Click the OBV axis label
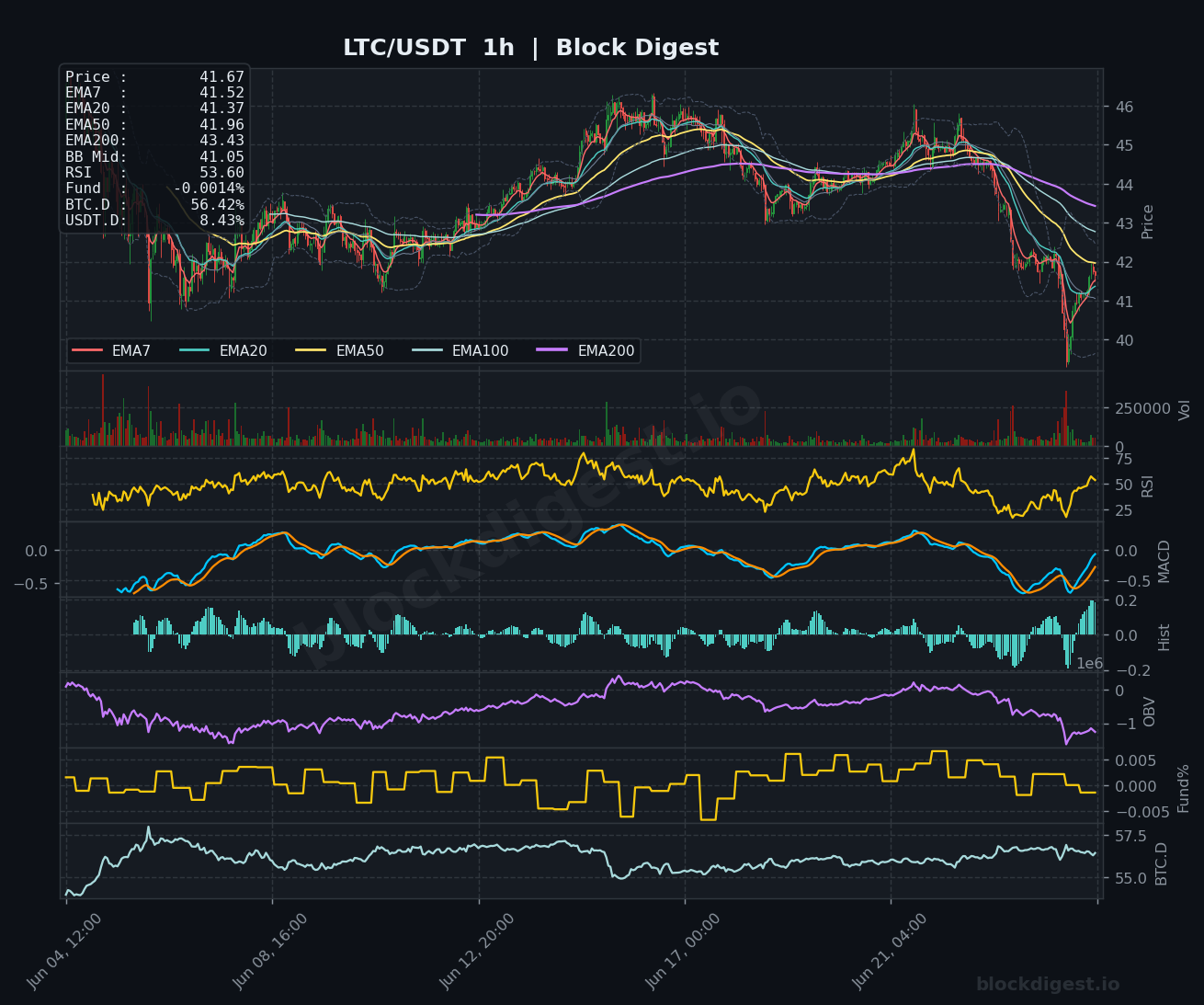Screen dimensions: 1204x1005 [x=1149, y=711]
